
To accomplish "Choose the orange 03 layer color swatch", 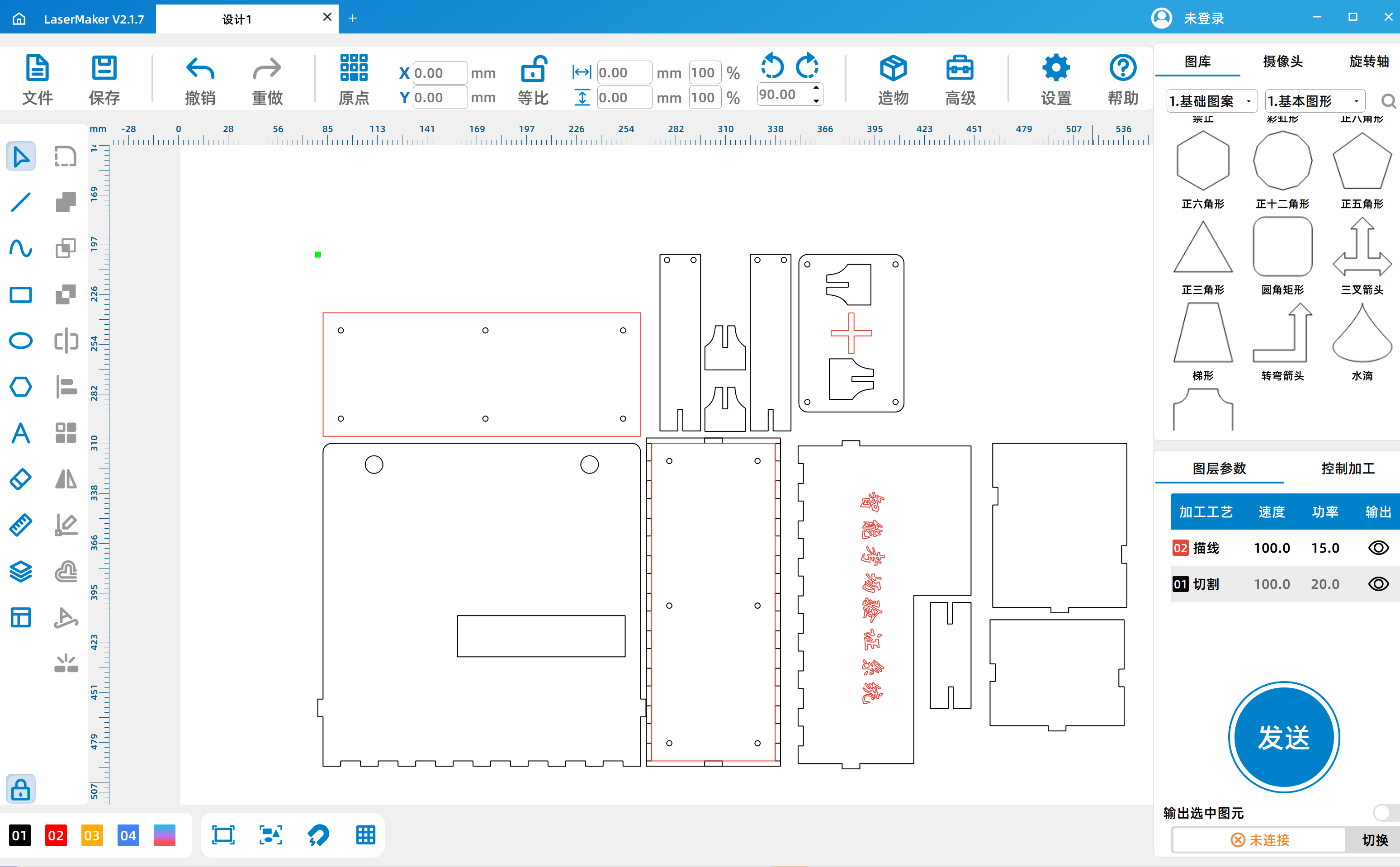I will [92, 835].
